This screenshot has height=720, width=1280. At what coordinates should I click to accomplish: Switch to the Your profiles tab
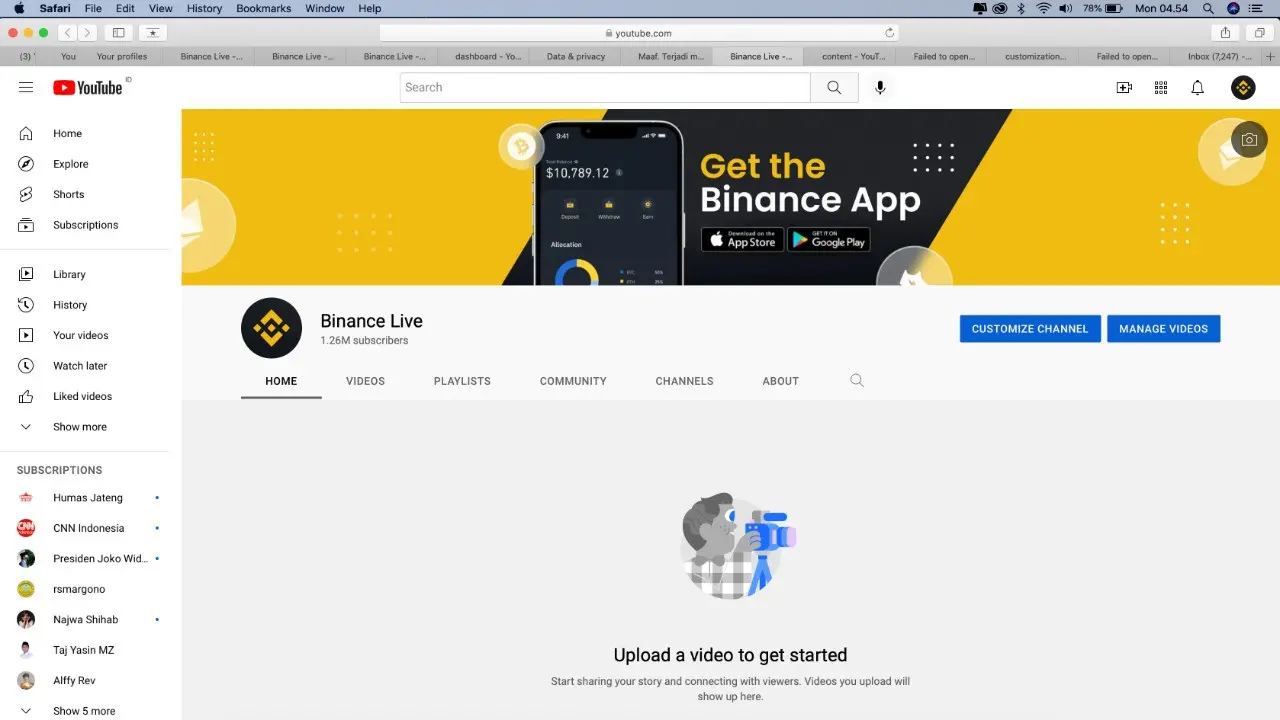click(122, 56)
